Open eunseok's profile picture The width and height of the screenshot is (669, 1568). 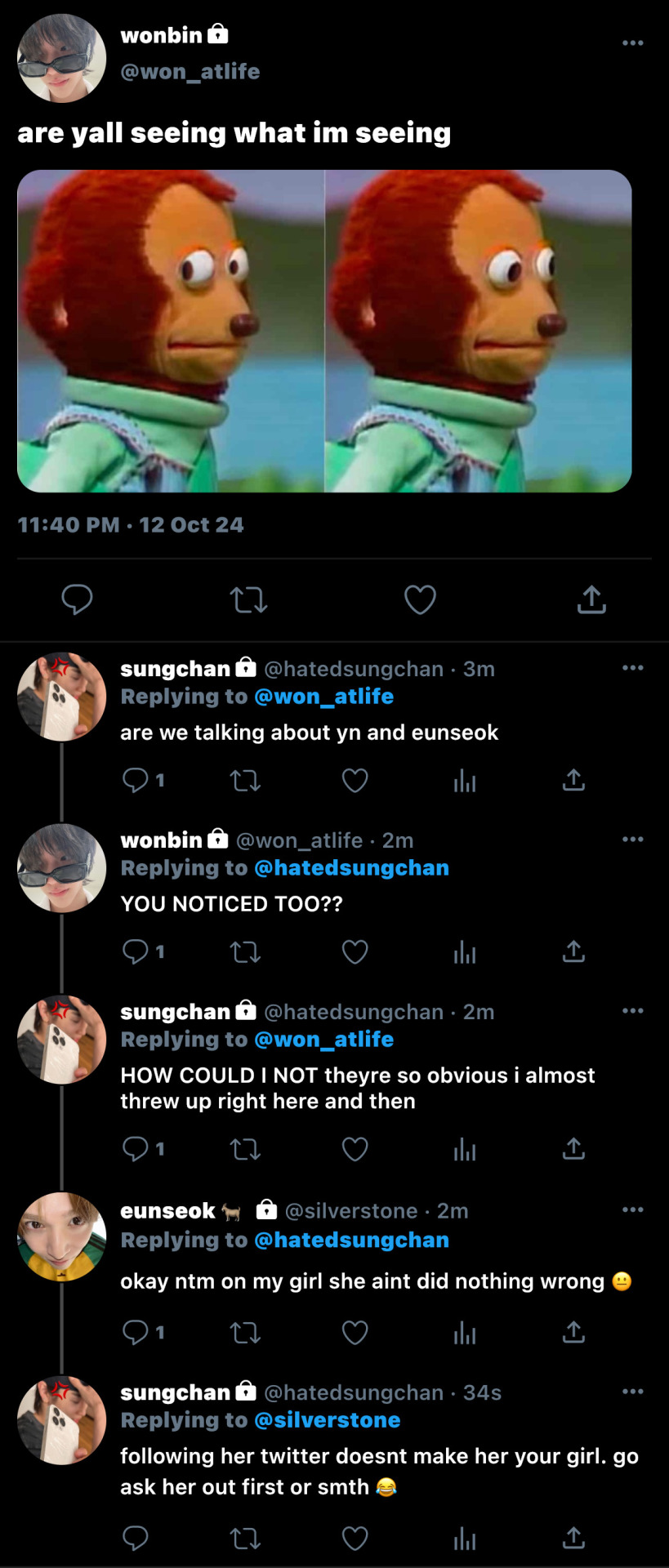[62, 1236]
